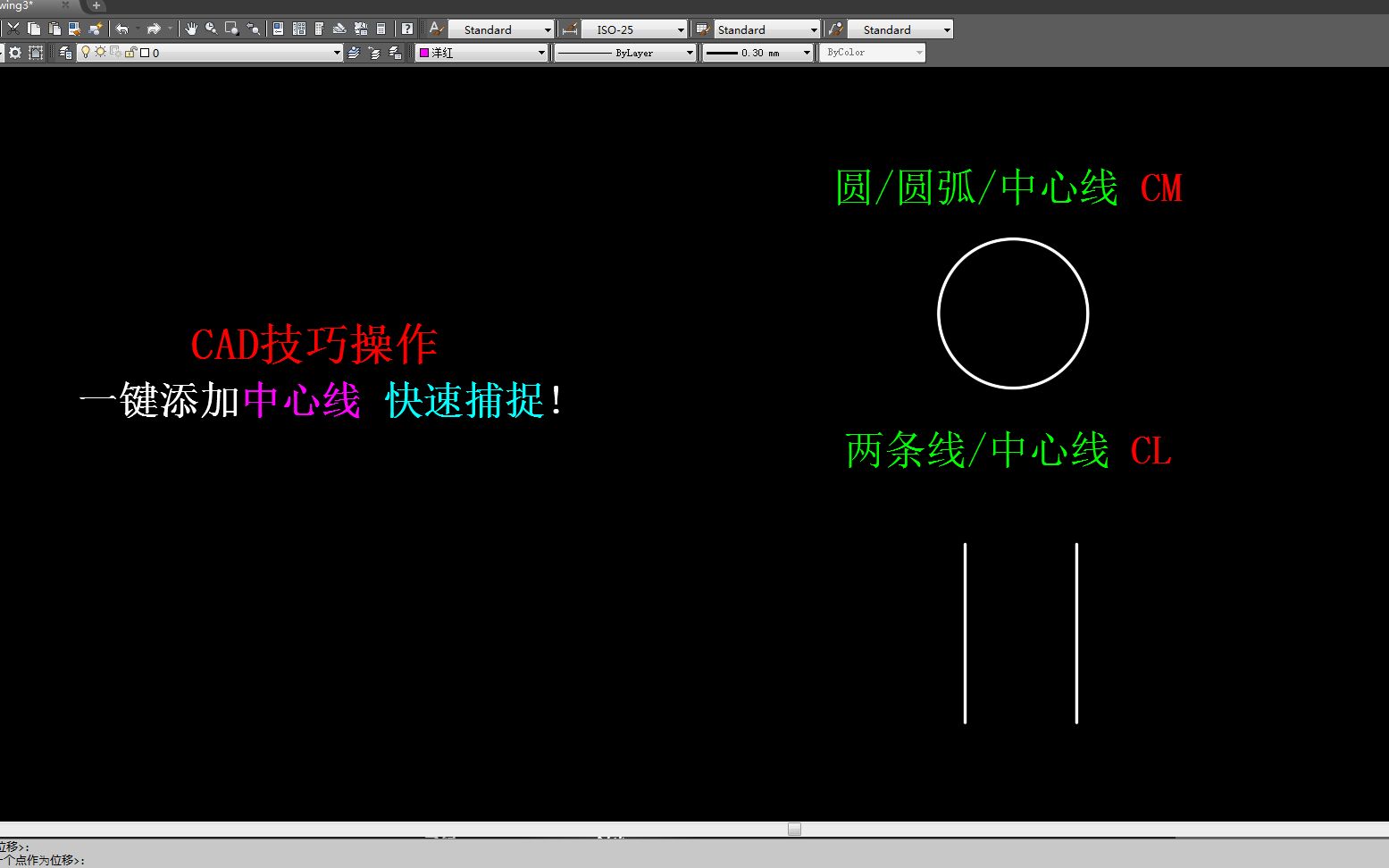Click the Help question mark icon

[x=407, y=29]
